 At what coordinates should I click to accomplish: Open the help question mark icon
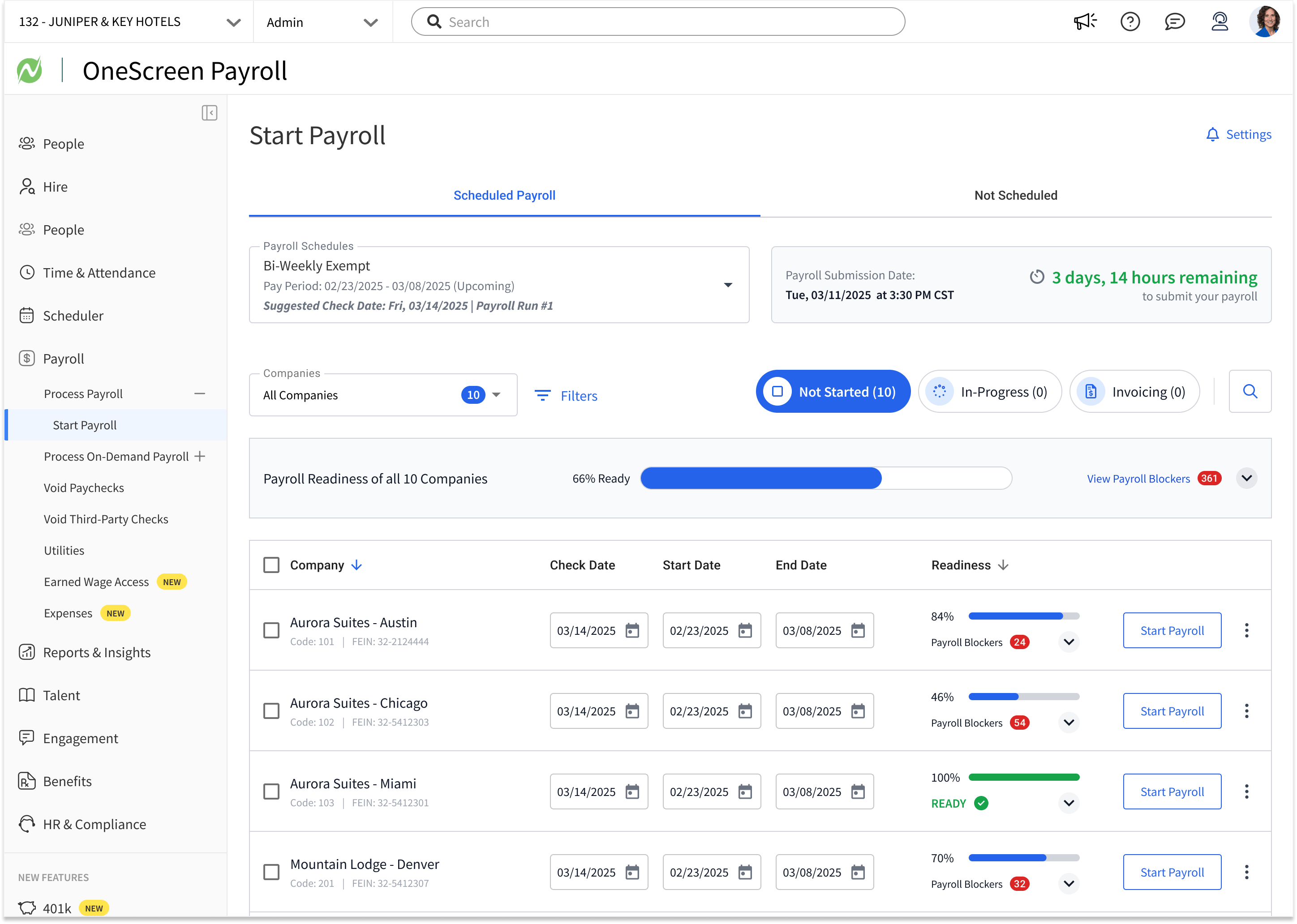coord(1130,21)
